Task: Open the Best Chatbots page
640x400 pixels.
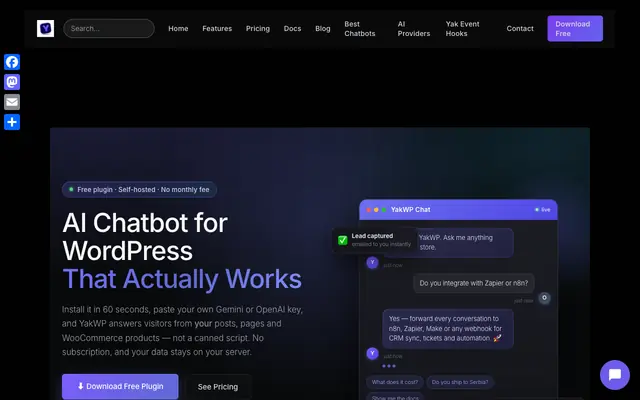Action: pos(360,29)
